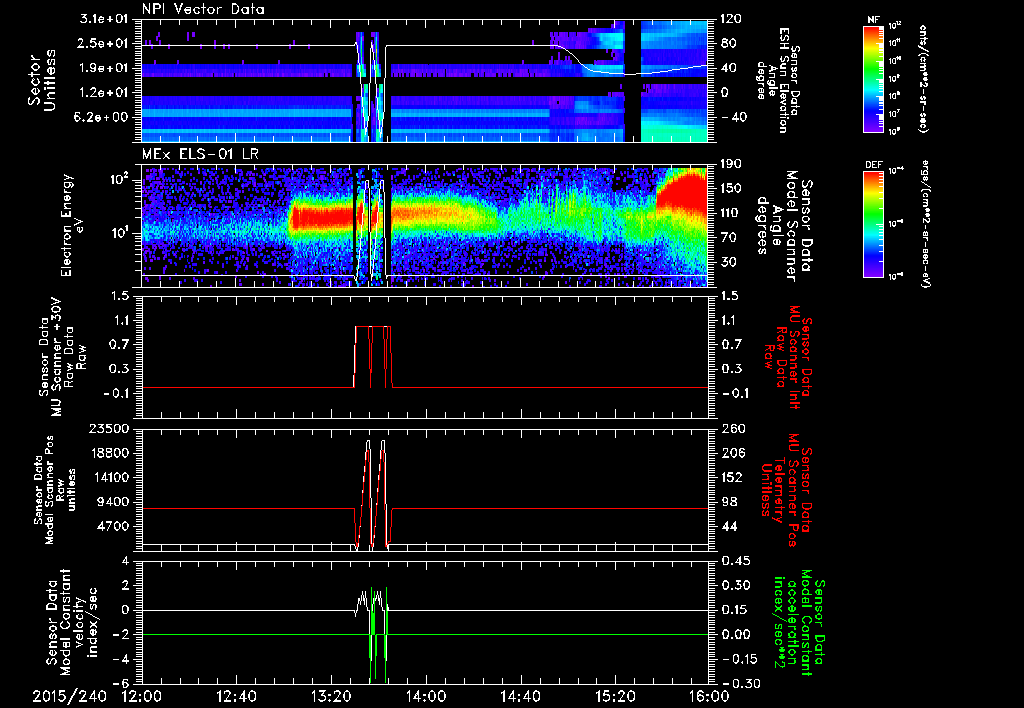Click the 13:20 time axis tick label
1024x708 pixels.
pos(331,695)
